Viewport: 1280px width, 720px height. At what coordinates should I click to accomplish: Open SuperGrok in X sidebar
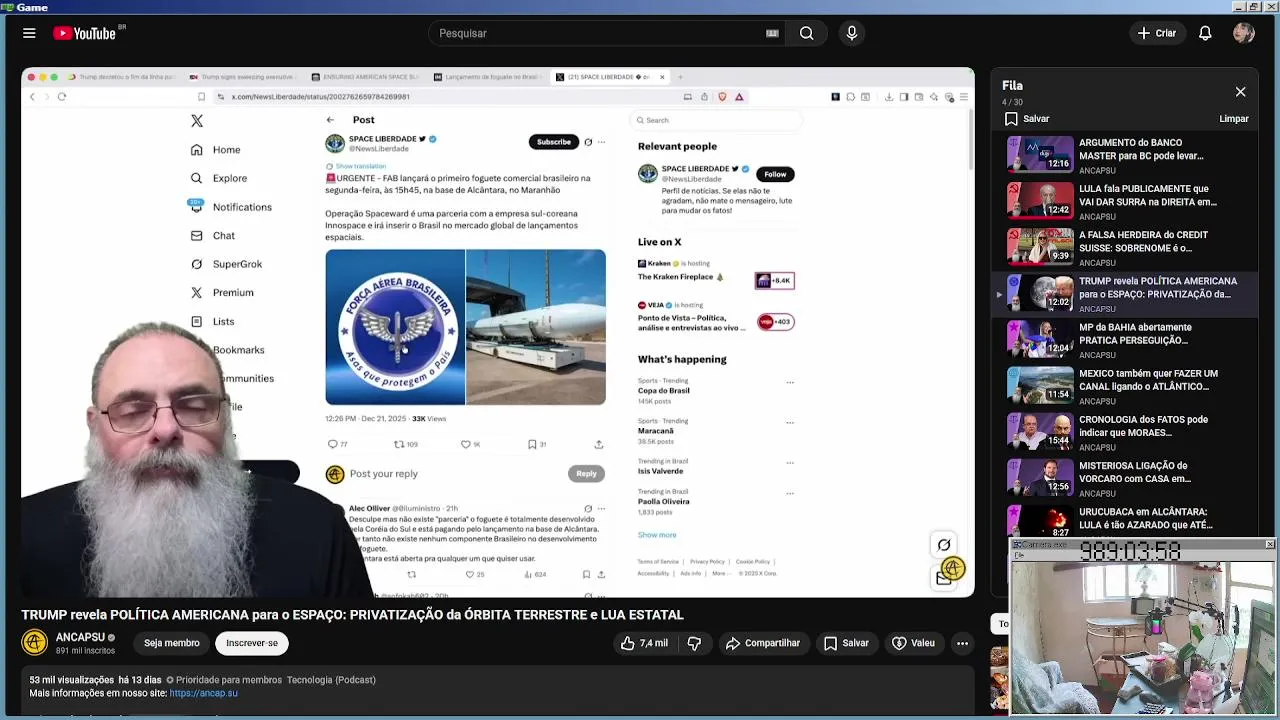pos(226,264)
